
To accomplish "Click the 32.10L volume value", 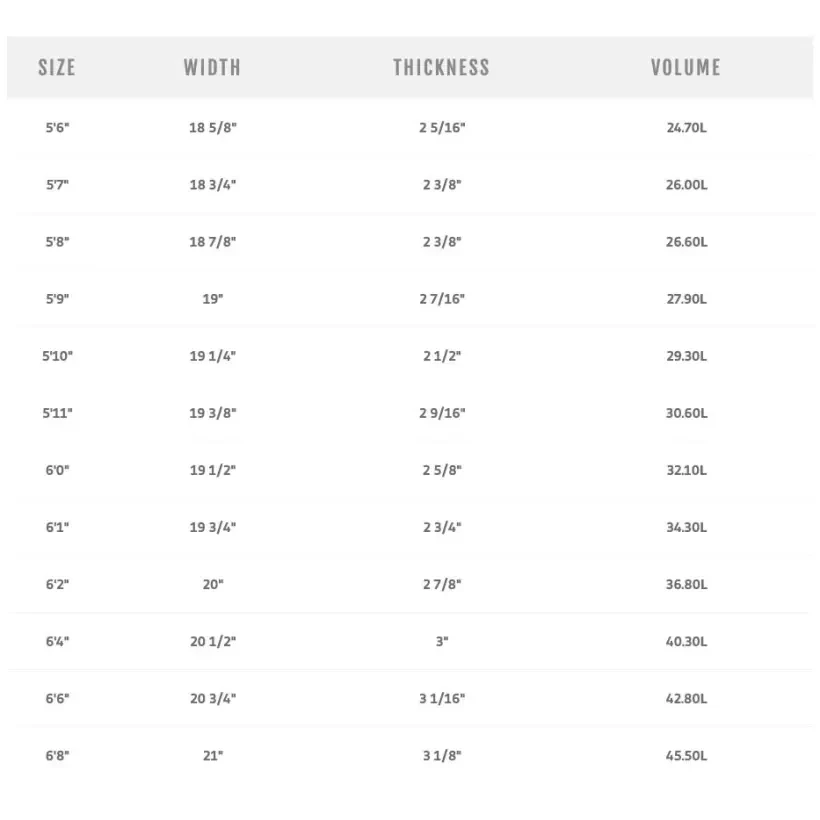I will pos(687,470).
